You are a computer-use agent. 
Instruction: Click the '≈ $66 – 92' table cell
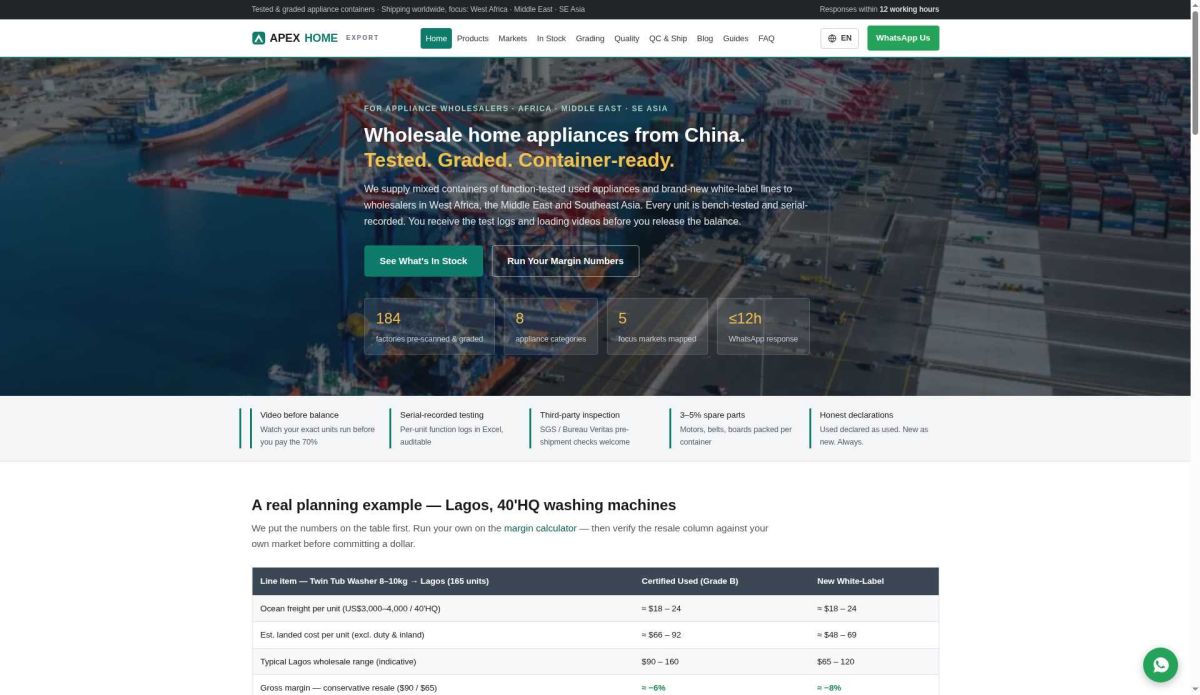pos(661,635)
